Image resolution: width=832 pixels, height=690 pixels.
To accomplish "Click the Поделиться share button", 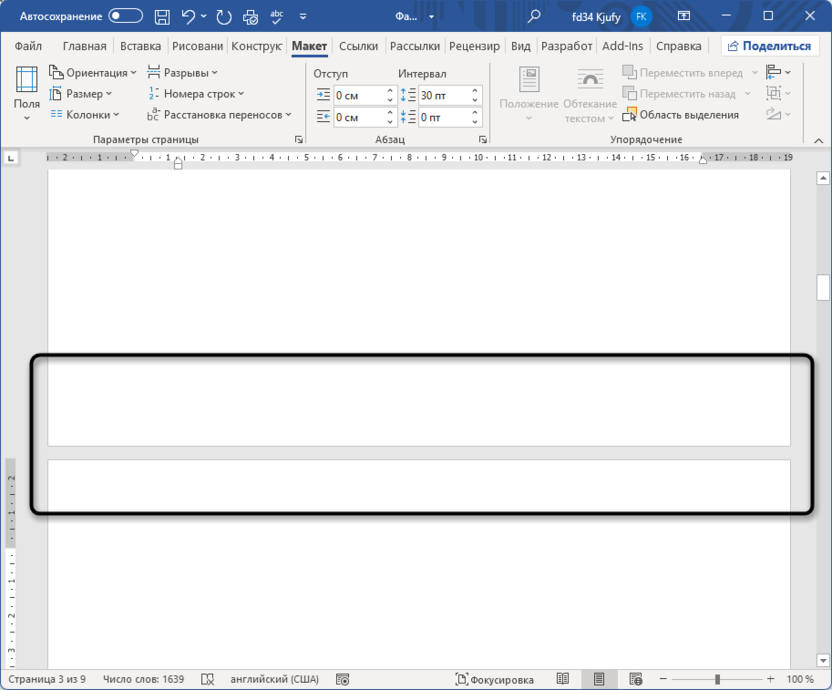I will coord(769,46).
